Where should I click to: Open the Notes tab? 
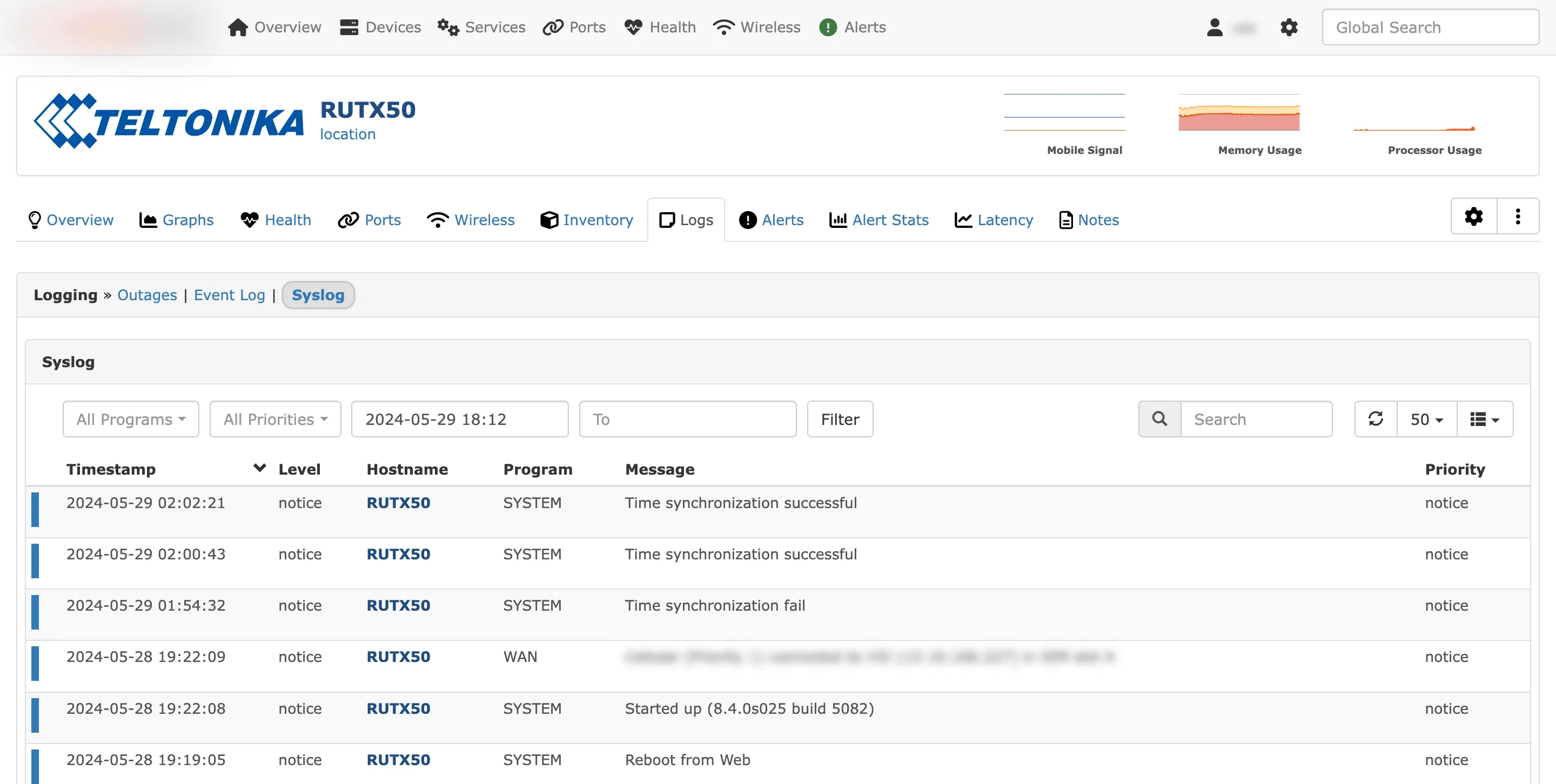(1089, 220)
